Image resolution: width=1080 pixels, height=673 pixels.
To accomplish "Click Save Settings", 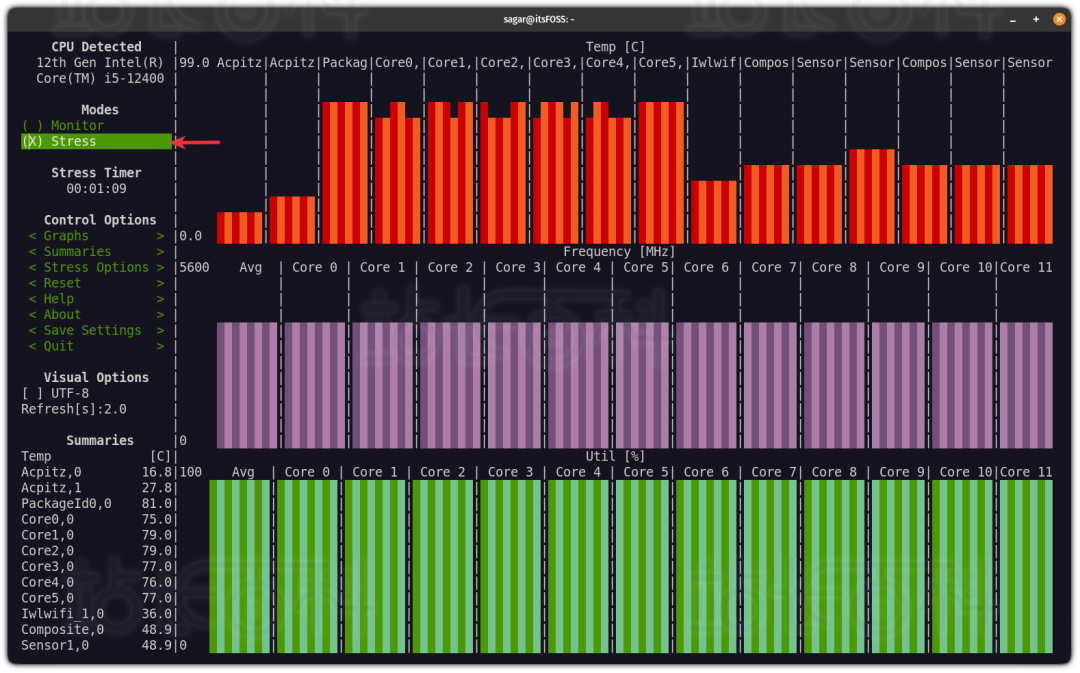I will [96, 331].
